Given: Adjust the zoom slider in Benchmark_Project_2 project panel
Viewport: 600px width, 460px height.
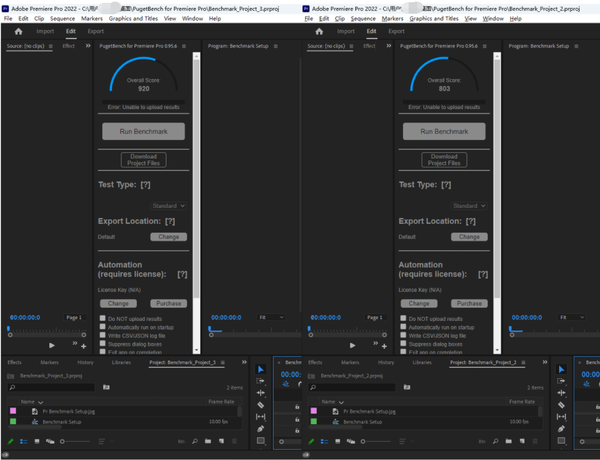Looking at the screenshot, I should click(376, 441).
